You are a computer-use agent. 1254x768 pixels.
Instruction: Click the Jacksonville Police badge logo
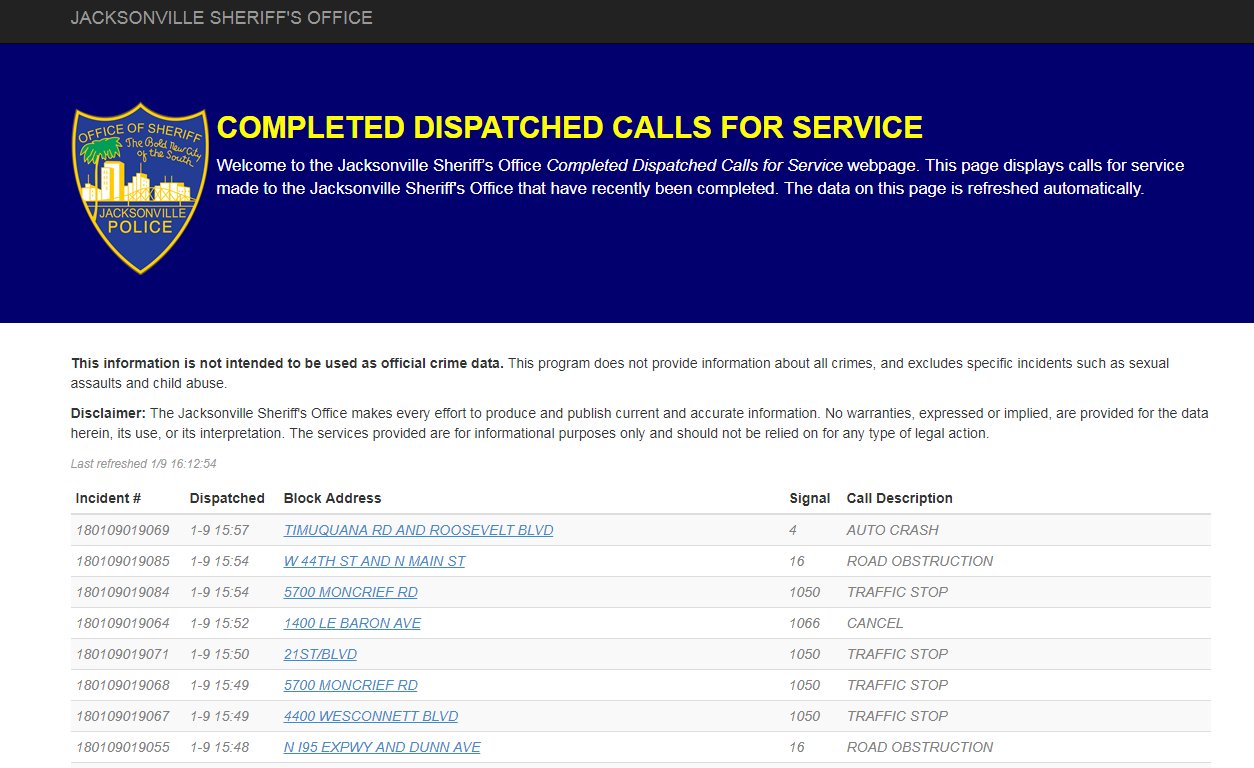coord(141,188)
